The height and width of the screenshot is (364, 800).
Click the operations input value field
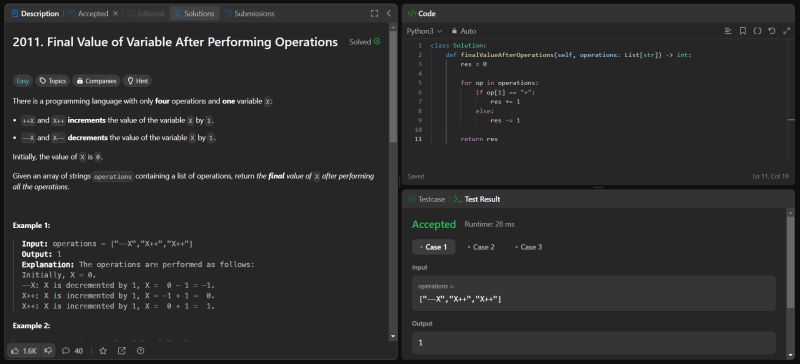(x=593, y=293)
